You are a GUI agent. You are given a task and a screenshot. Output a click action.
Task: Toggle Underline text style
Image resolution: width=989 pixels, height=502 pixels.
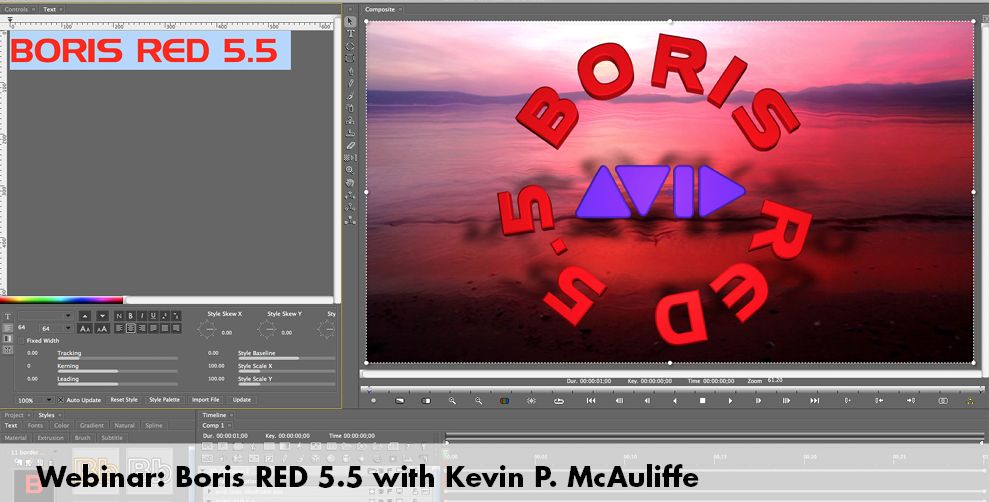pos(153,315)
